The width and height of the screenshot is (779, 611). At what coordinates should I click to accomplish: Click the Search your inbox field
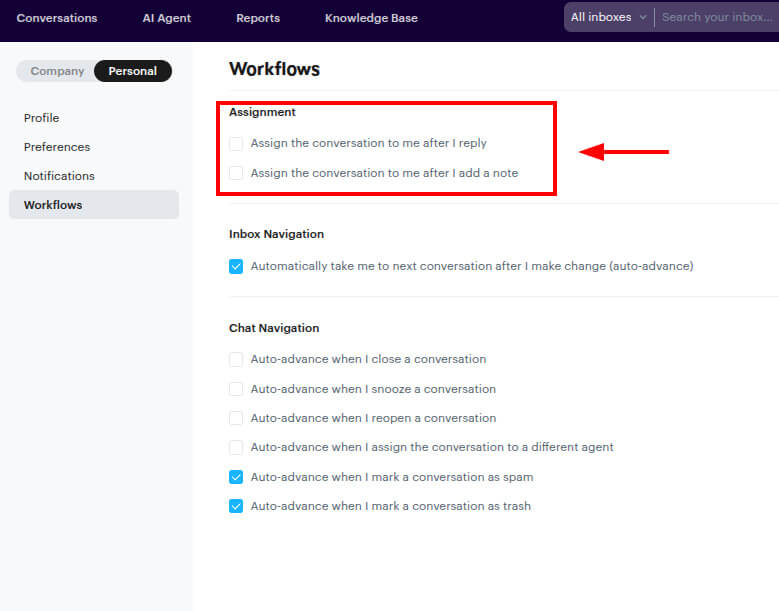pyautogui.click(x=718, y=17)
